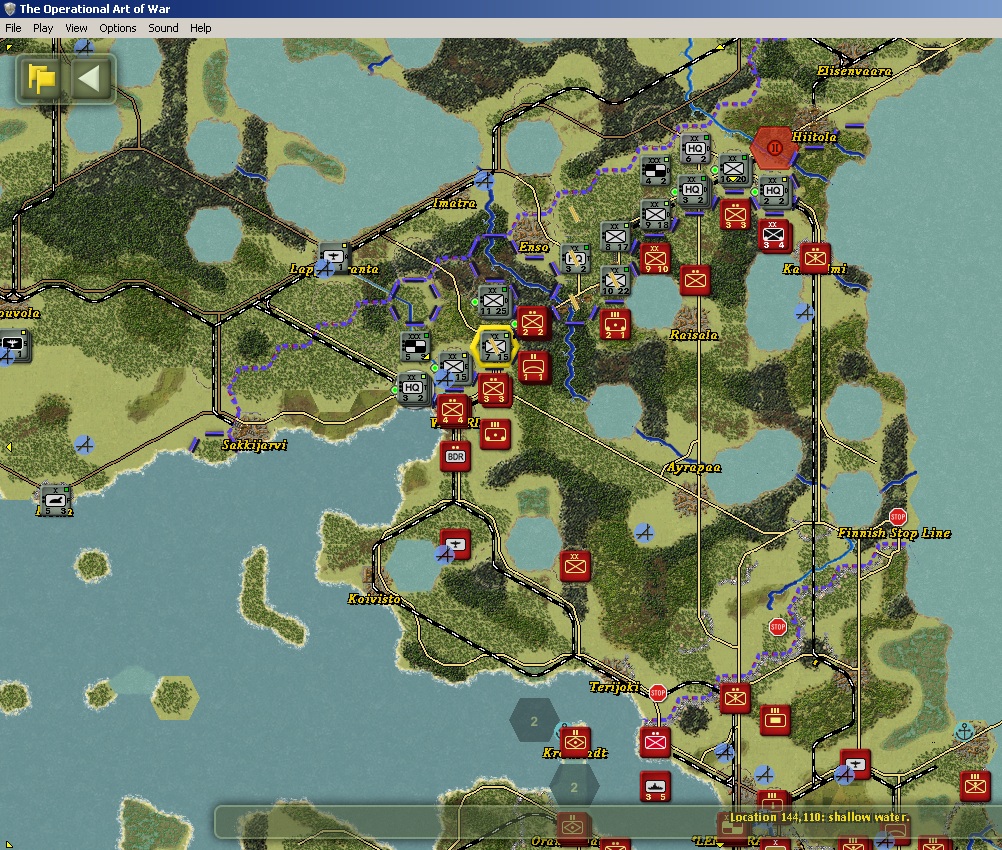The image size is (1002, 850).
Task: Select the gray 16-20 infantry unit
Action: click(x=734, y=169)
